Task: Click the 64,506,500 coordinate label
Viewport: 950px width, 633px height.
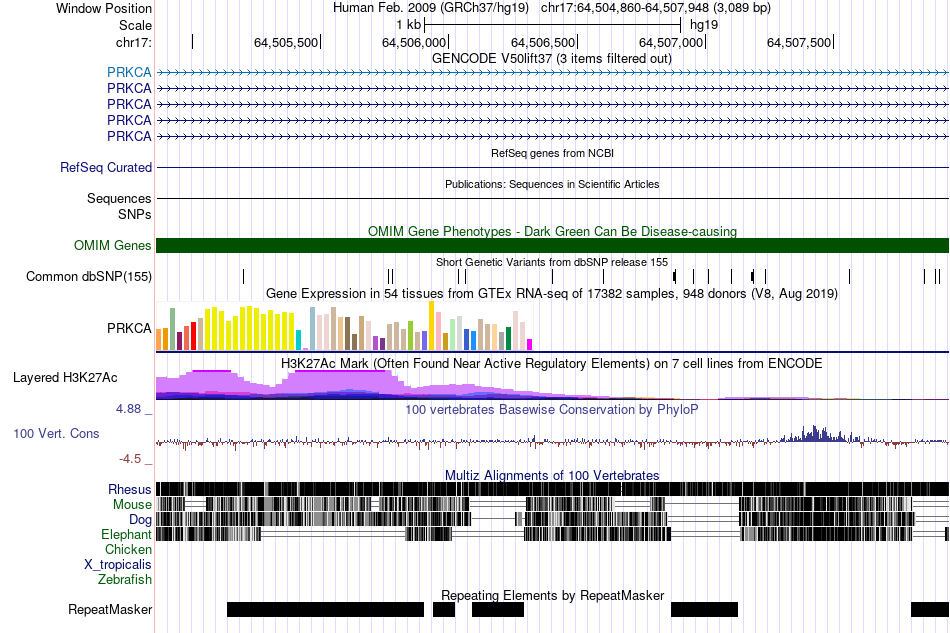Action: point(543,42)
